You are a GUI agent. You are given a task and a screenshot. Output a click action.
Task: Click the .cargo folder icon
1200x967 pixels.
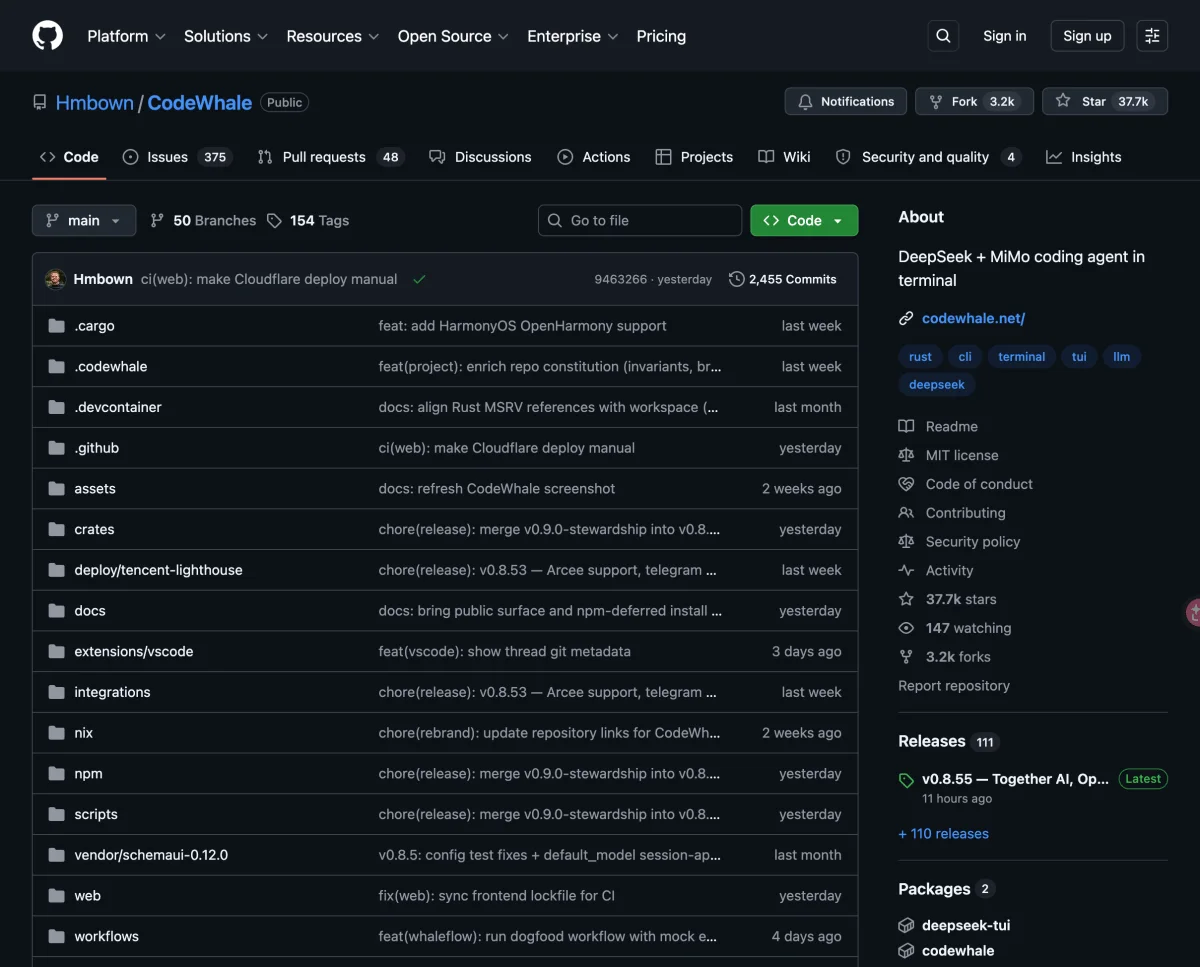[56, 326]
